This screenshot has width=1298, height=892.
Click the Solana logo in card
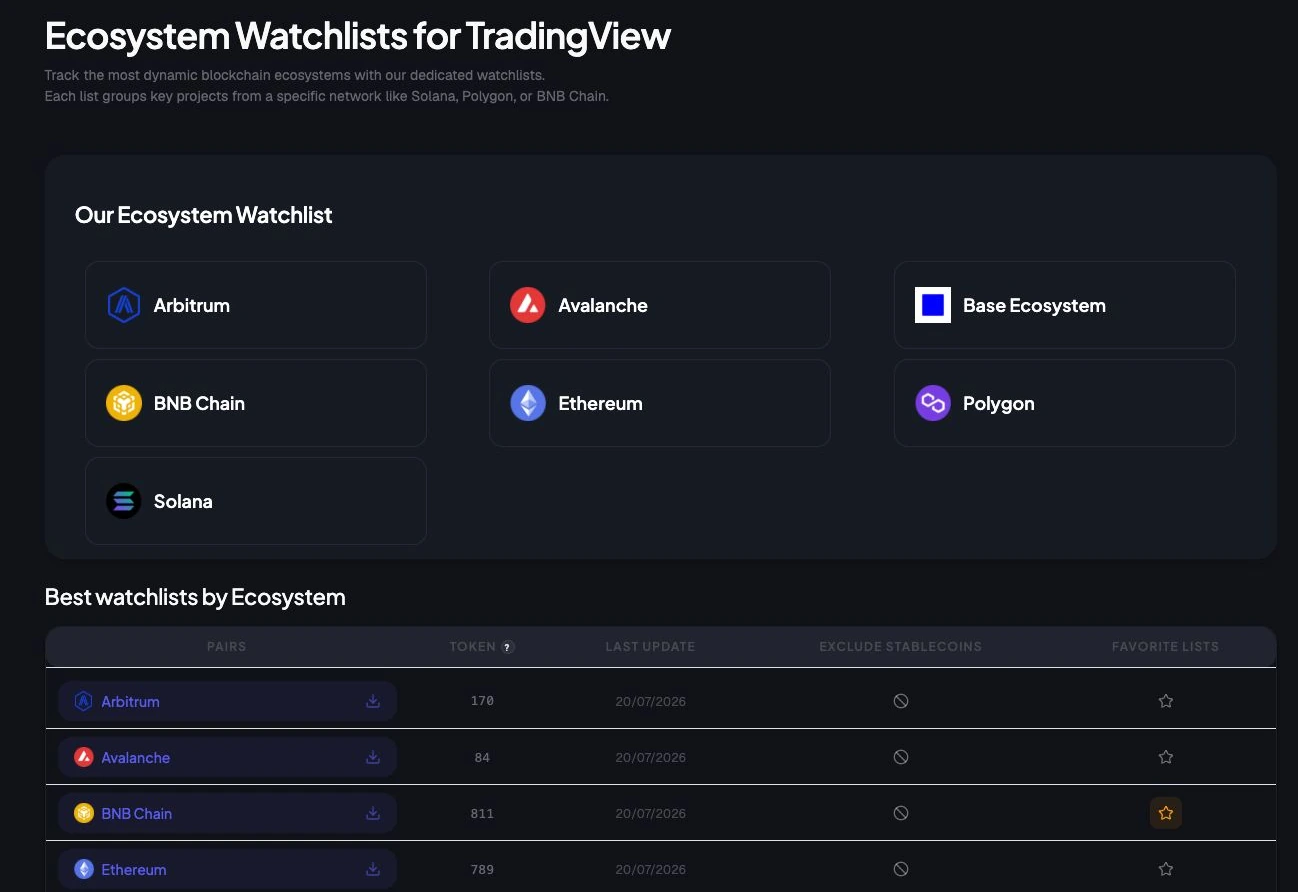(x=124, y=501)
